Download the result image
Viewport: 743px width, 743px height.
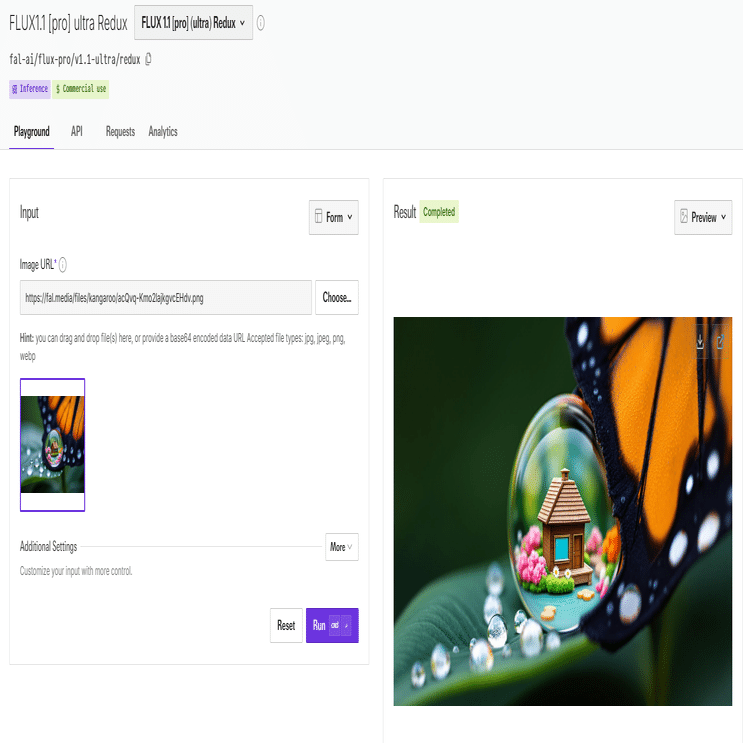click(700, 341)
